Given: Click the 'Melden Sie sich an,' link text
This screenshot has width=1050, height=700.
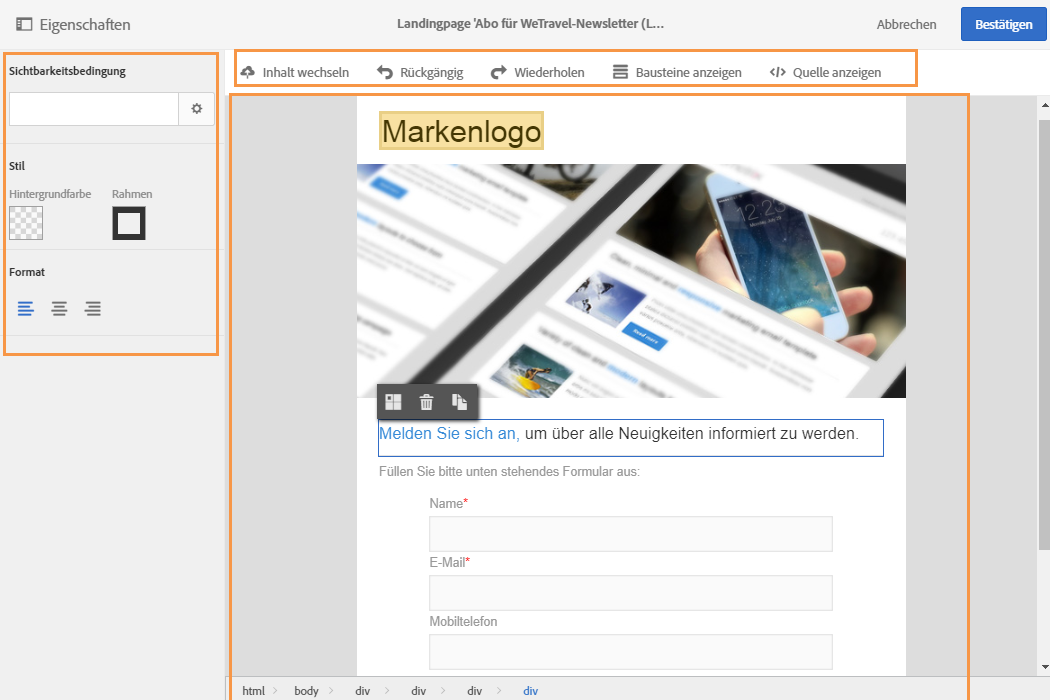Looking at the screenshot, I should click(x=449, y=433).
